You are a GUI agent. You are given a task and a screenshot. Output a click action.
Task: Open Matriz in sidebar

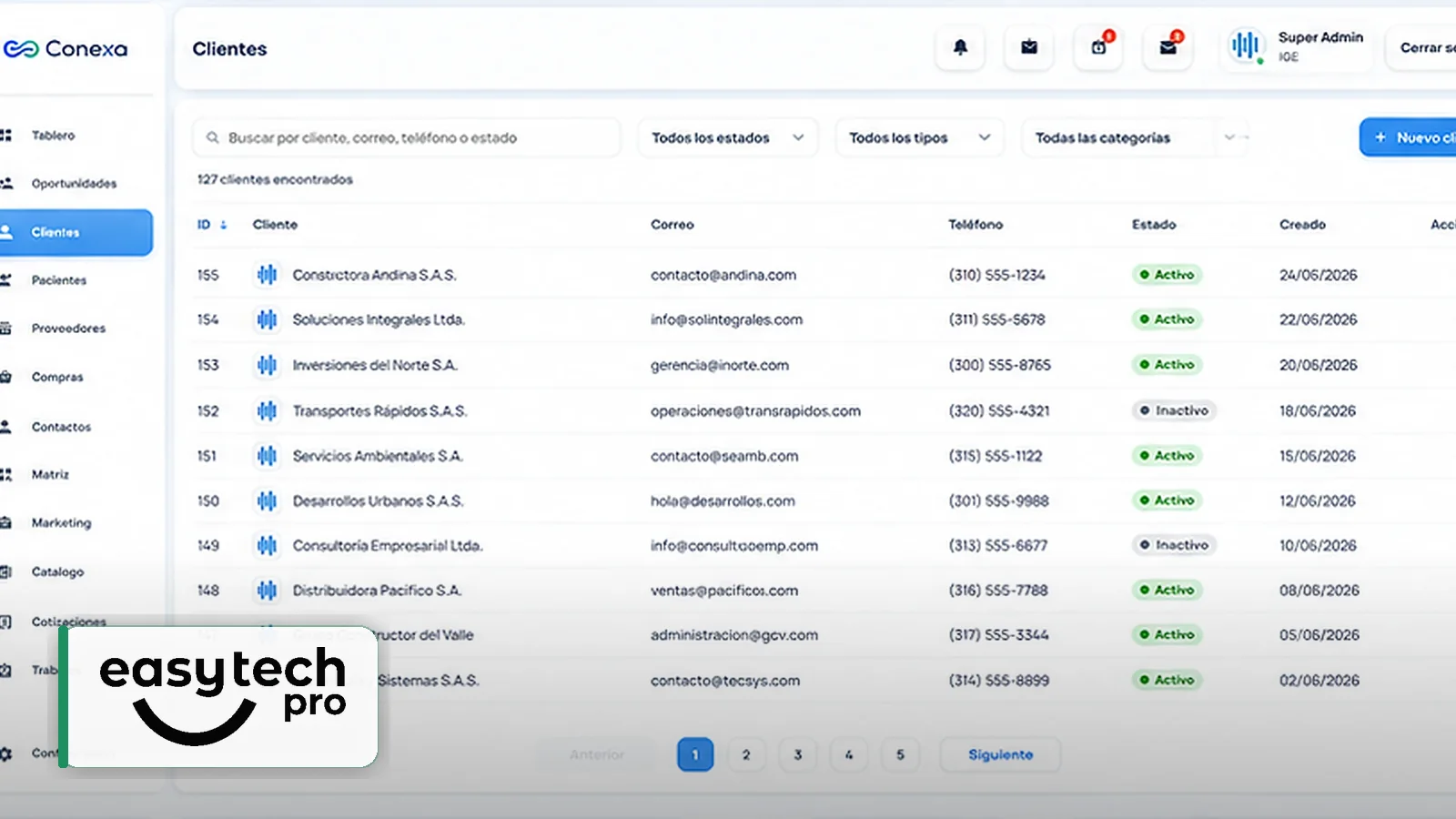pyautogui.click(x=50, y=474)
